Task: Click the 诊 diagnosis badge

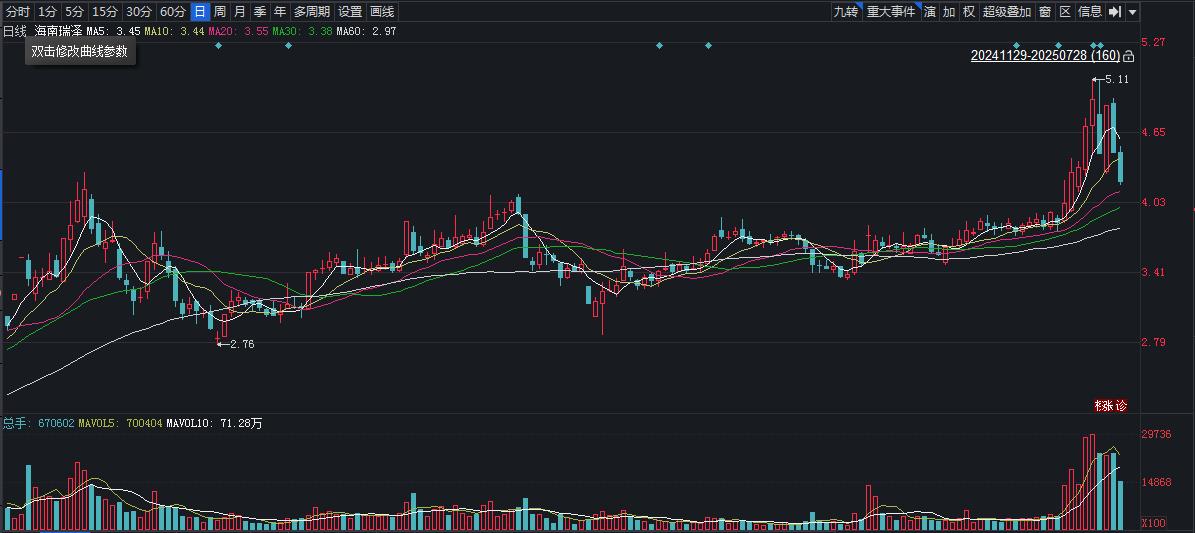Action: tap(1120, 406)
